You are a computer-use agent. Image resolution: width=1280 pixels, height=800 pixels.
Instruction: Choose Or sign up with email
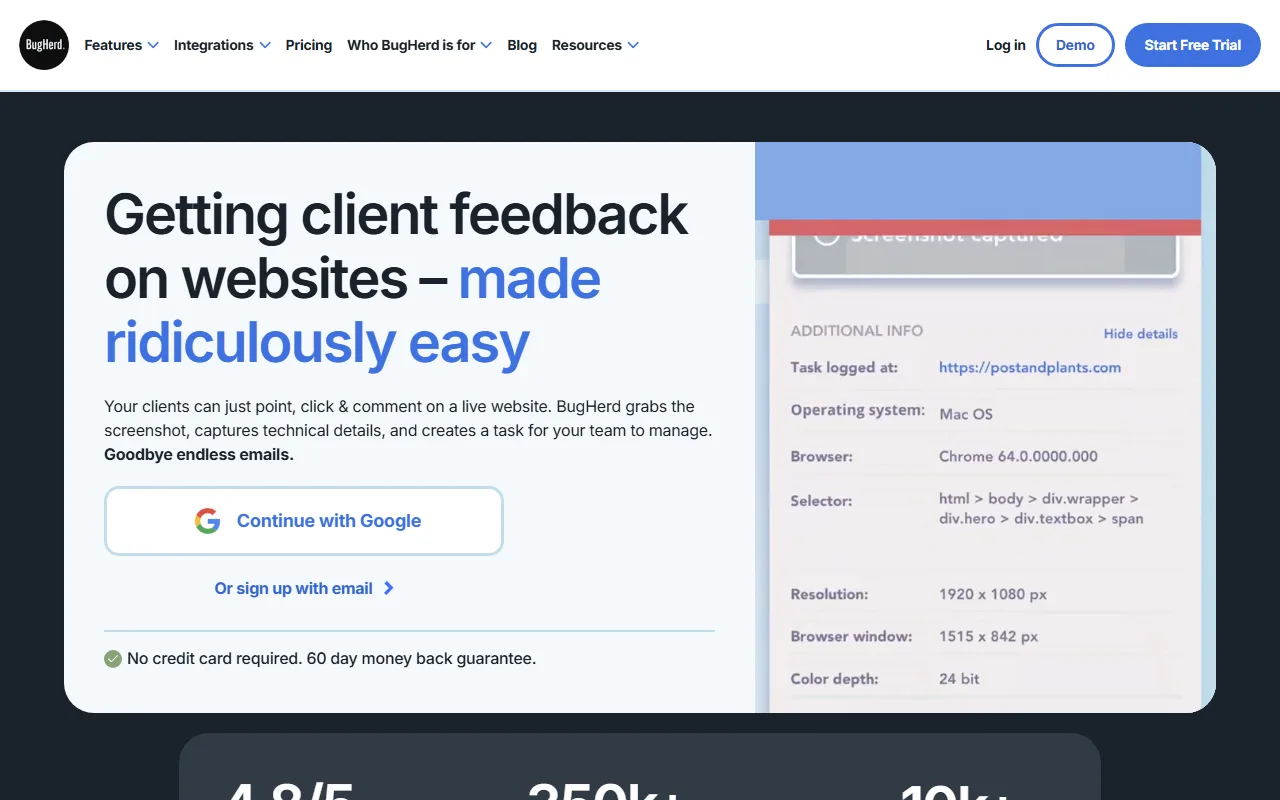pos(304,589)
